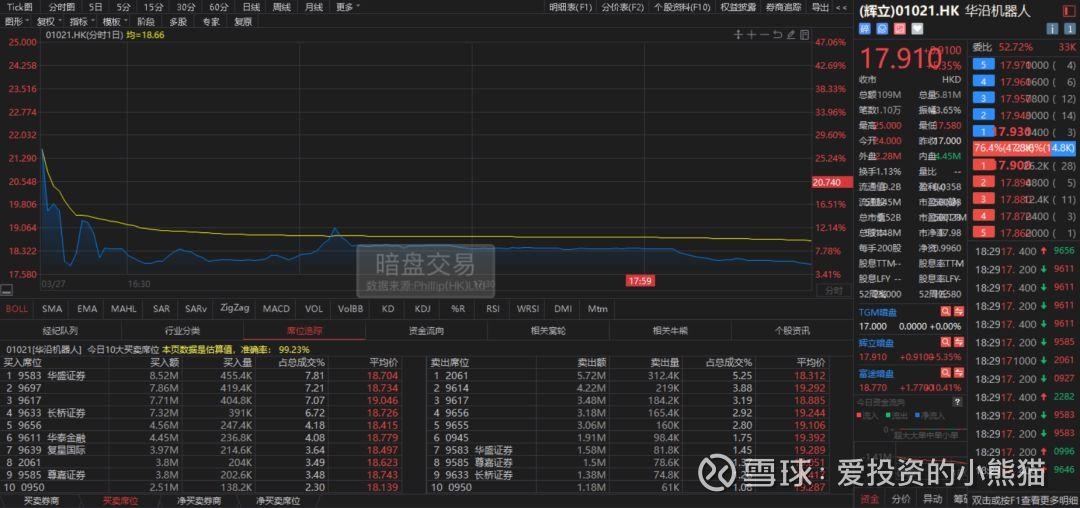Select the move/pan chart tool icon
Image resolution: width=1080 pixels, height=508 pixels.
point(738,35)
